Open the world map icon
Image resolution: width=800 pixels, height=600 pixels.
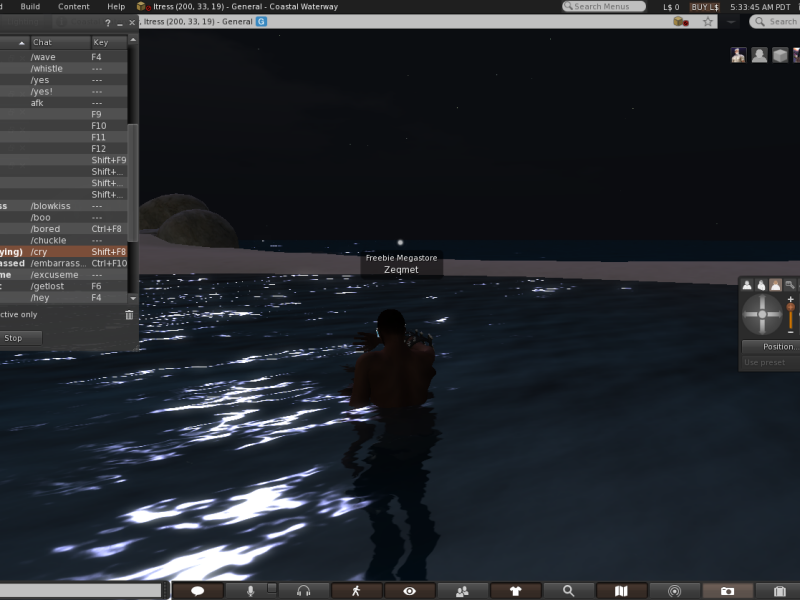click(x=621, y=591)
